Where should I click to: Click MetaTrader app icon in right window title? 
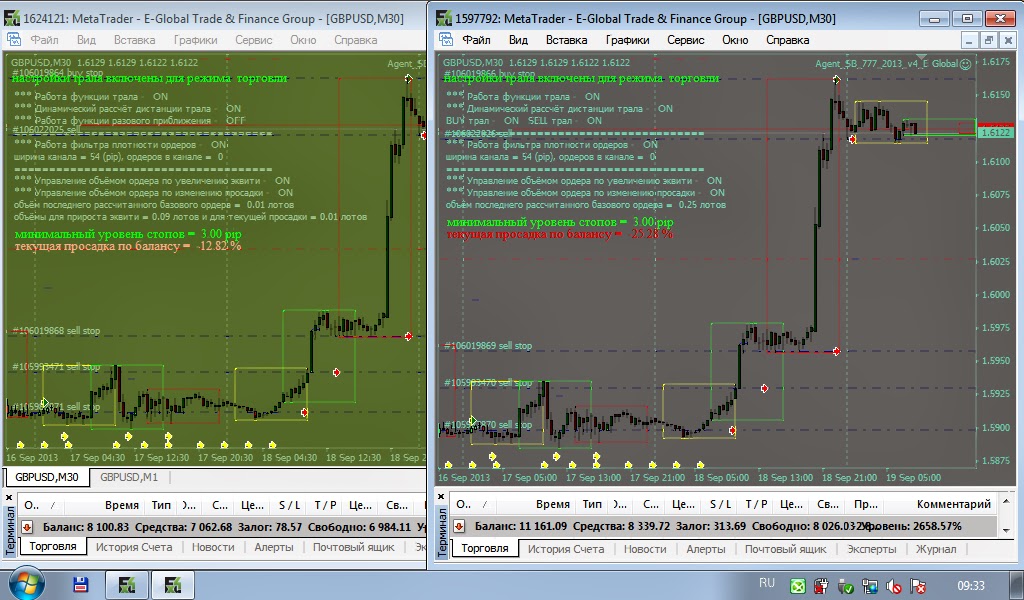(x=444, y=18)
